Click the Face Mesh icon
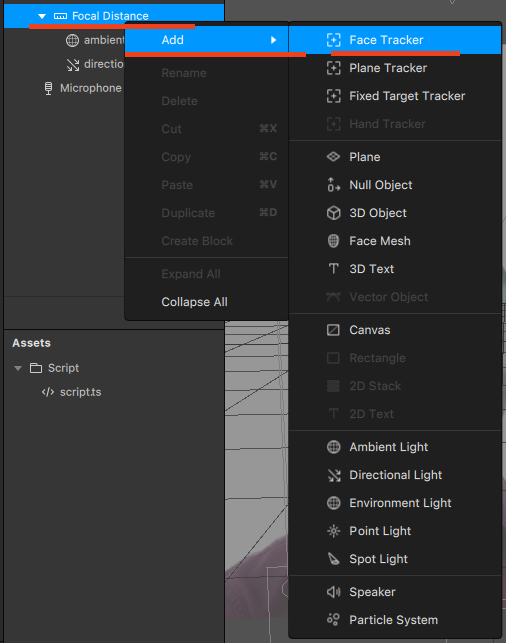 [x=333, y=241]
